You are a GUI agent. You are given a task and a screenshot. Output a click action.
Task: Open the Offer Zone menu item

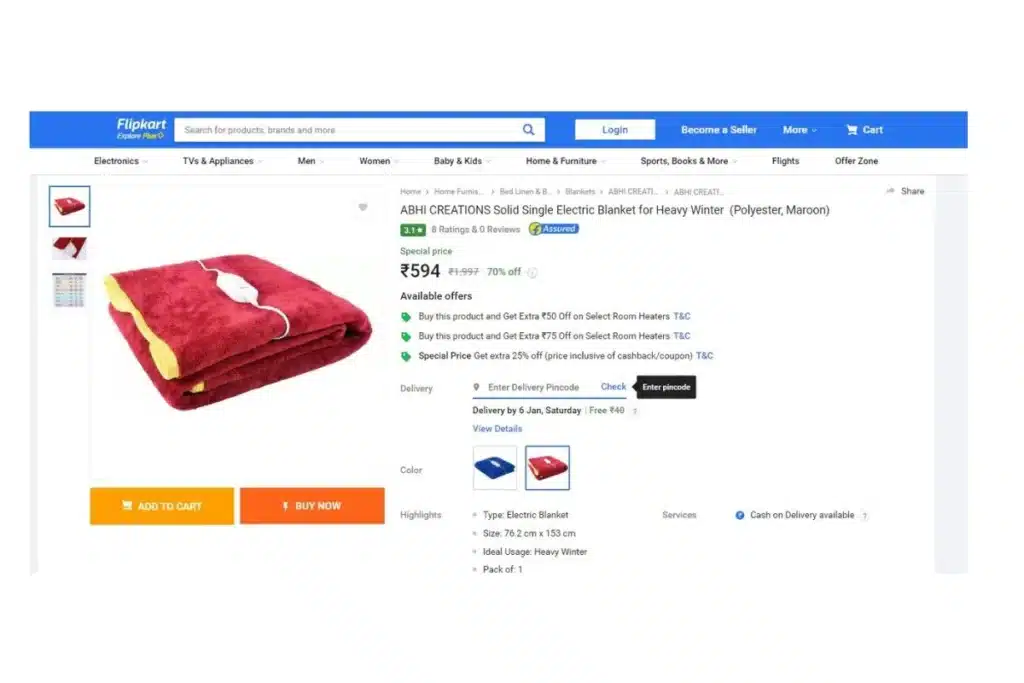pos(856,161)
